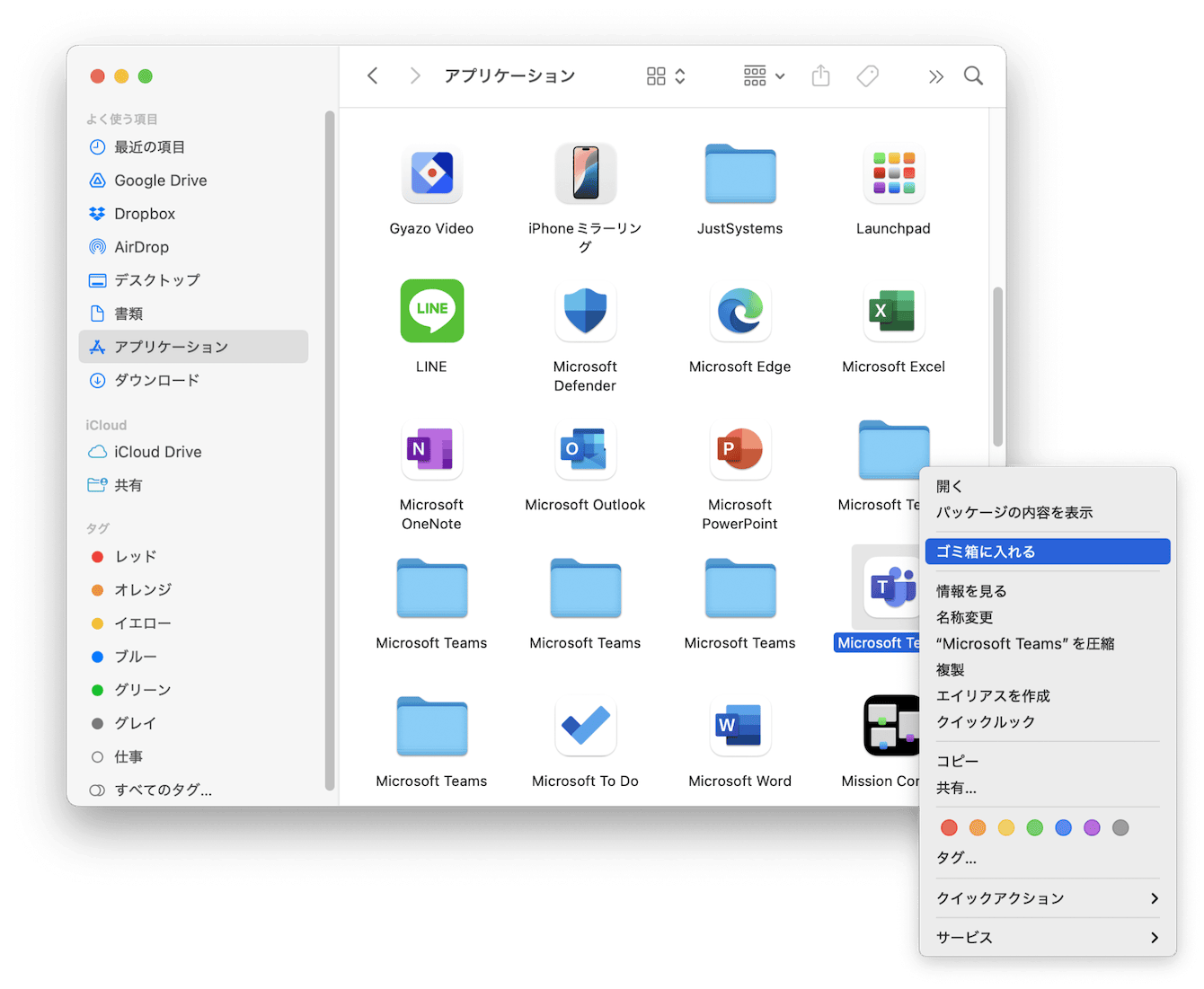The height and width of the screenshot is (989, 1204).
Task: Go forward with the right chevron
Action: click(x=414, y=76)
